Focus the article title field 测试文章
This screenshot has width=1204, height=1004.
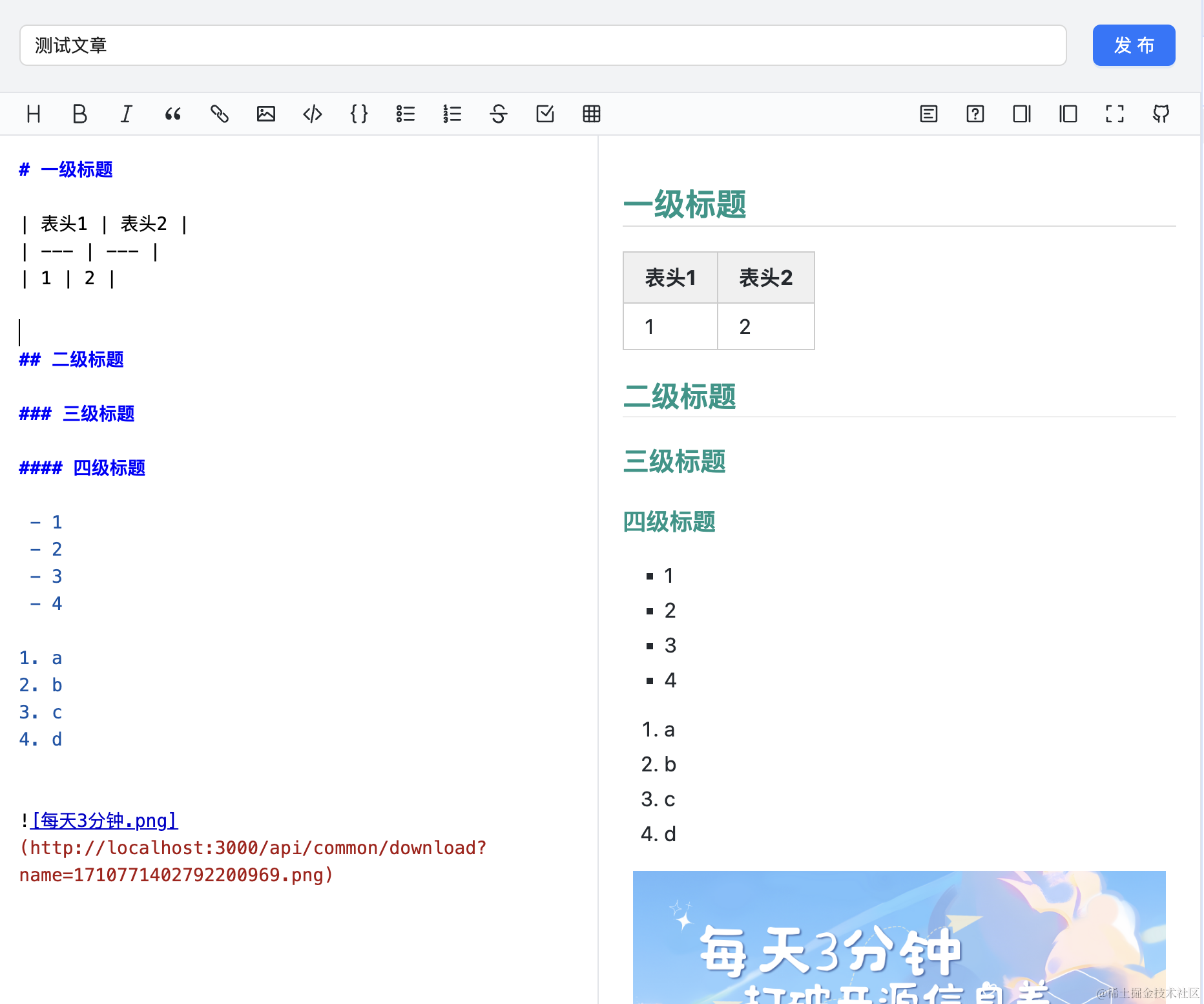pos(543,45)
